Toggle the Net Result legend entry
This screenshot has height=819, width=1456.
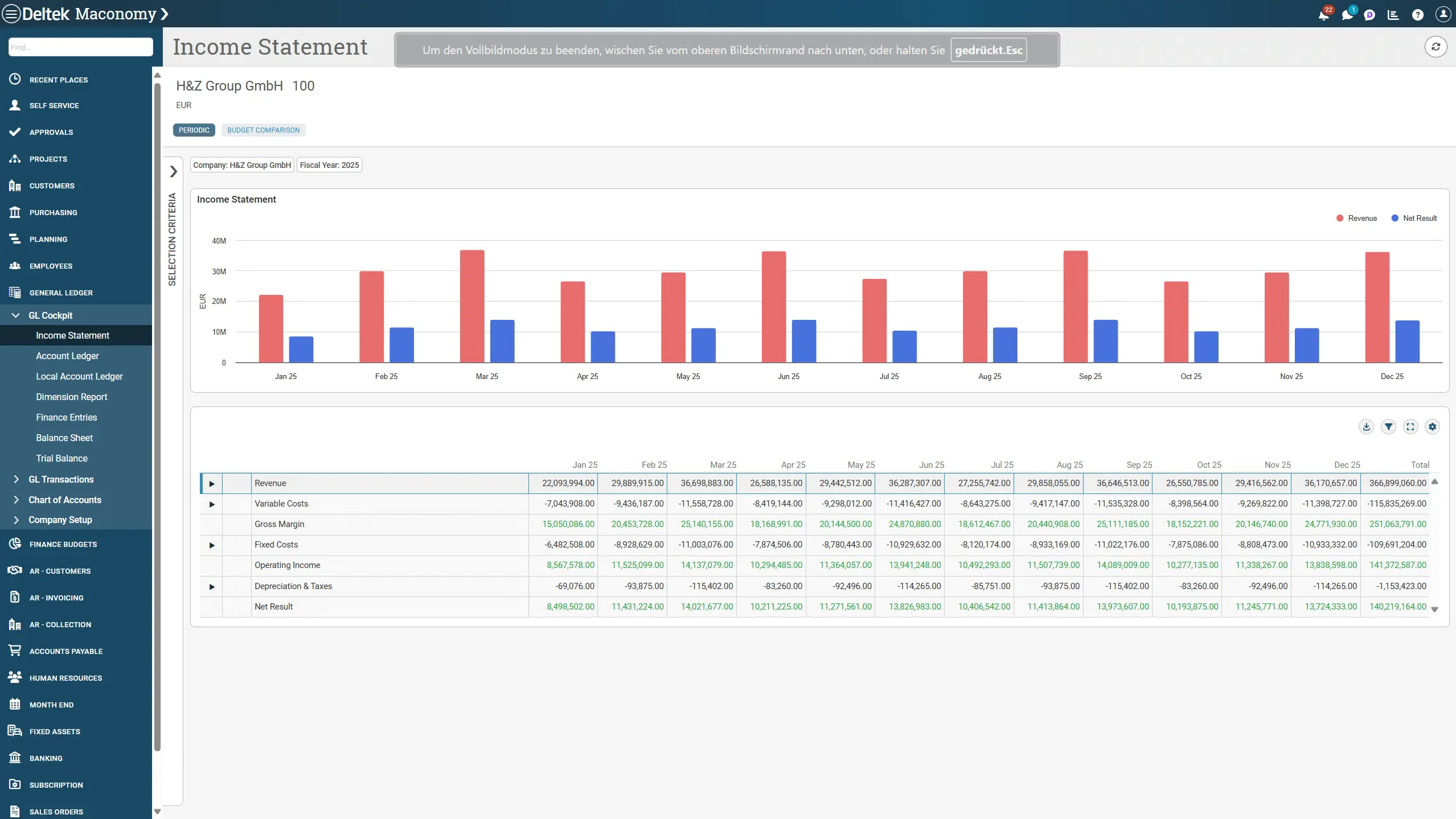coord(1414,218)
